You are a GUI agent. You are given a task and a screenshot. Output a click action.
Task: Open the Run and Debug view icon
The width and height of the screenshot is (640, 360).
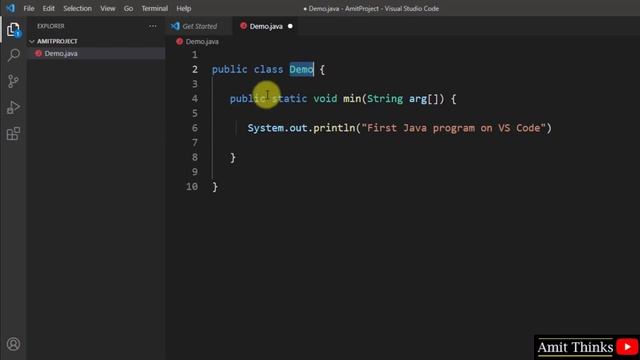click(13, 107)
